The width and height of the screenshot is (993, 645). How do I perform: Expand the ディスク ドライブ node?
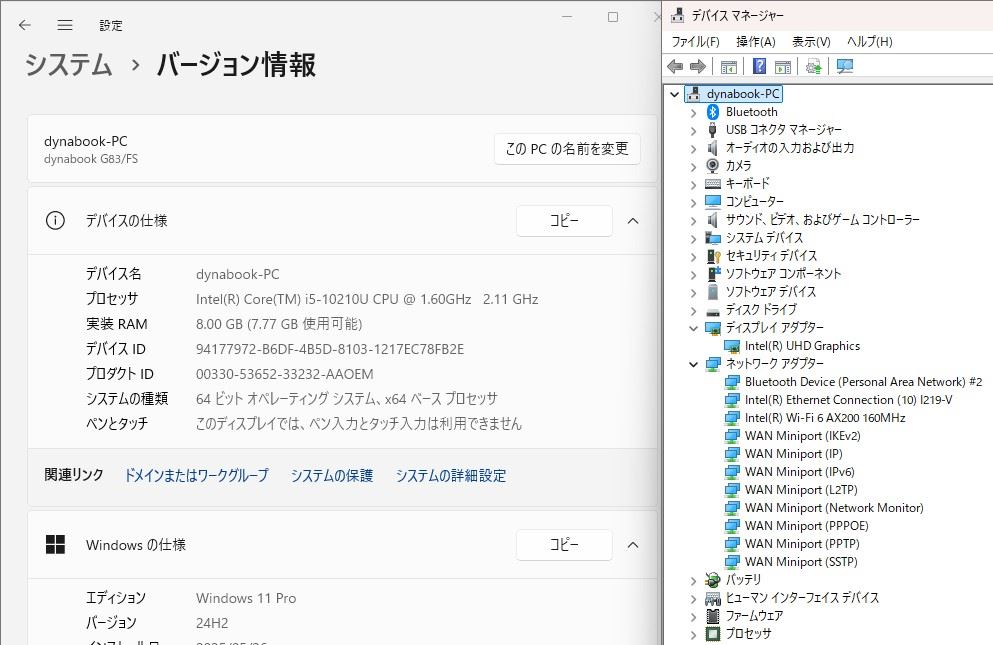[693, 310]
